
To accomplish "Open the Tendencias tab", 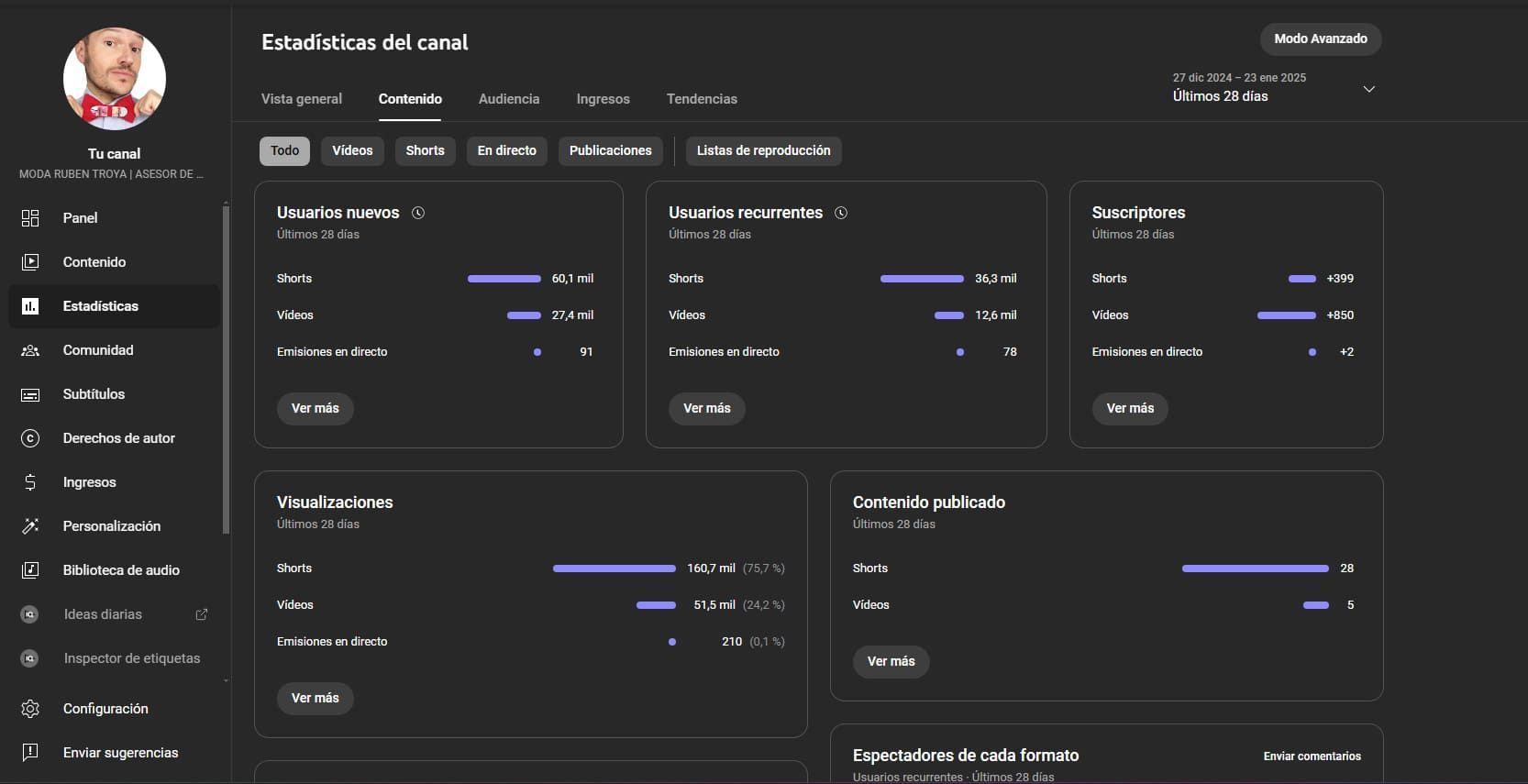I will point(702,99).
